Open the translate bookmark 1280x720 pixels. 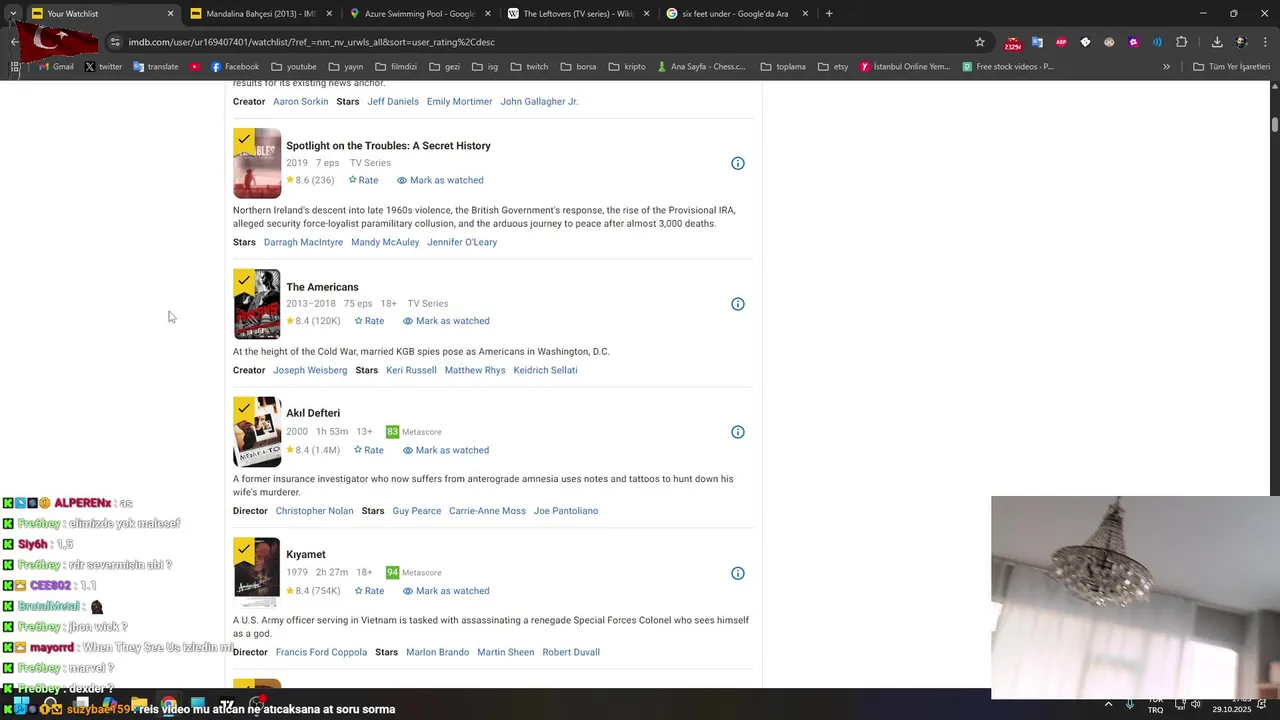tap(155, 67)
